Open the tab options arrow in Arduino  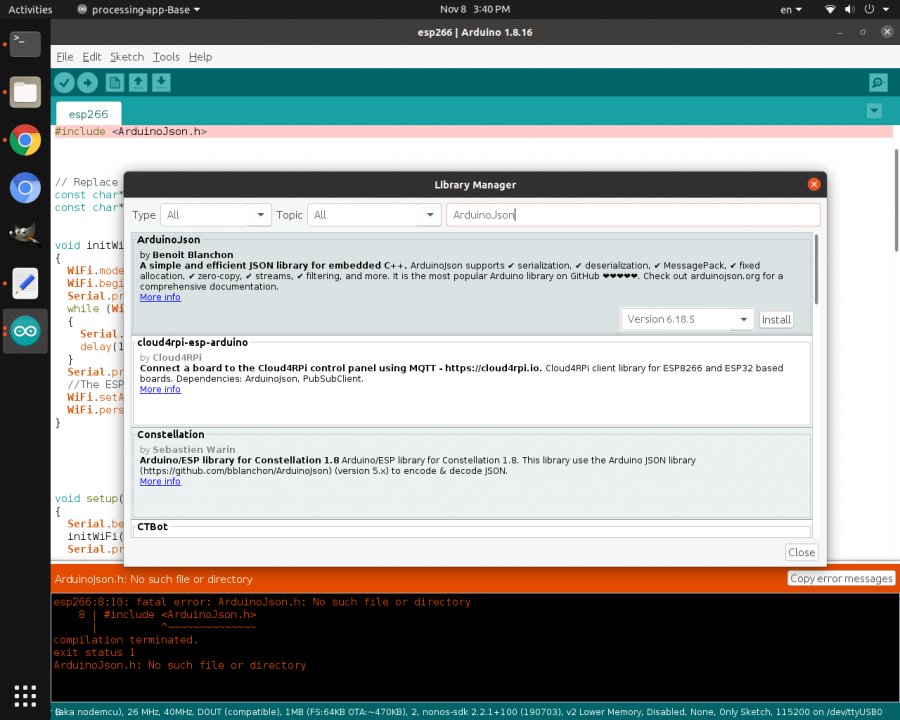tap(874, 111)
